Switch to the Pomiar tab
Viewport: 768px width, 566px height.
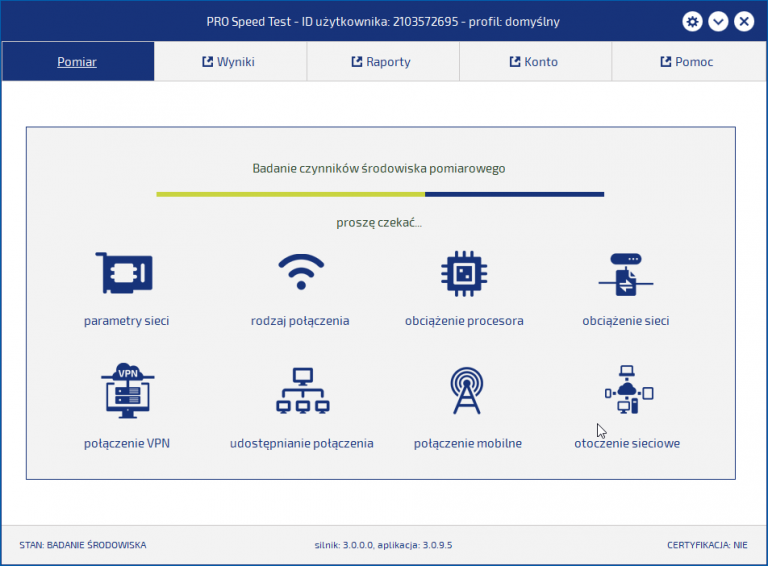coord(77,62)
